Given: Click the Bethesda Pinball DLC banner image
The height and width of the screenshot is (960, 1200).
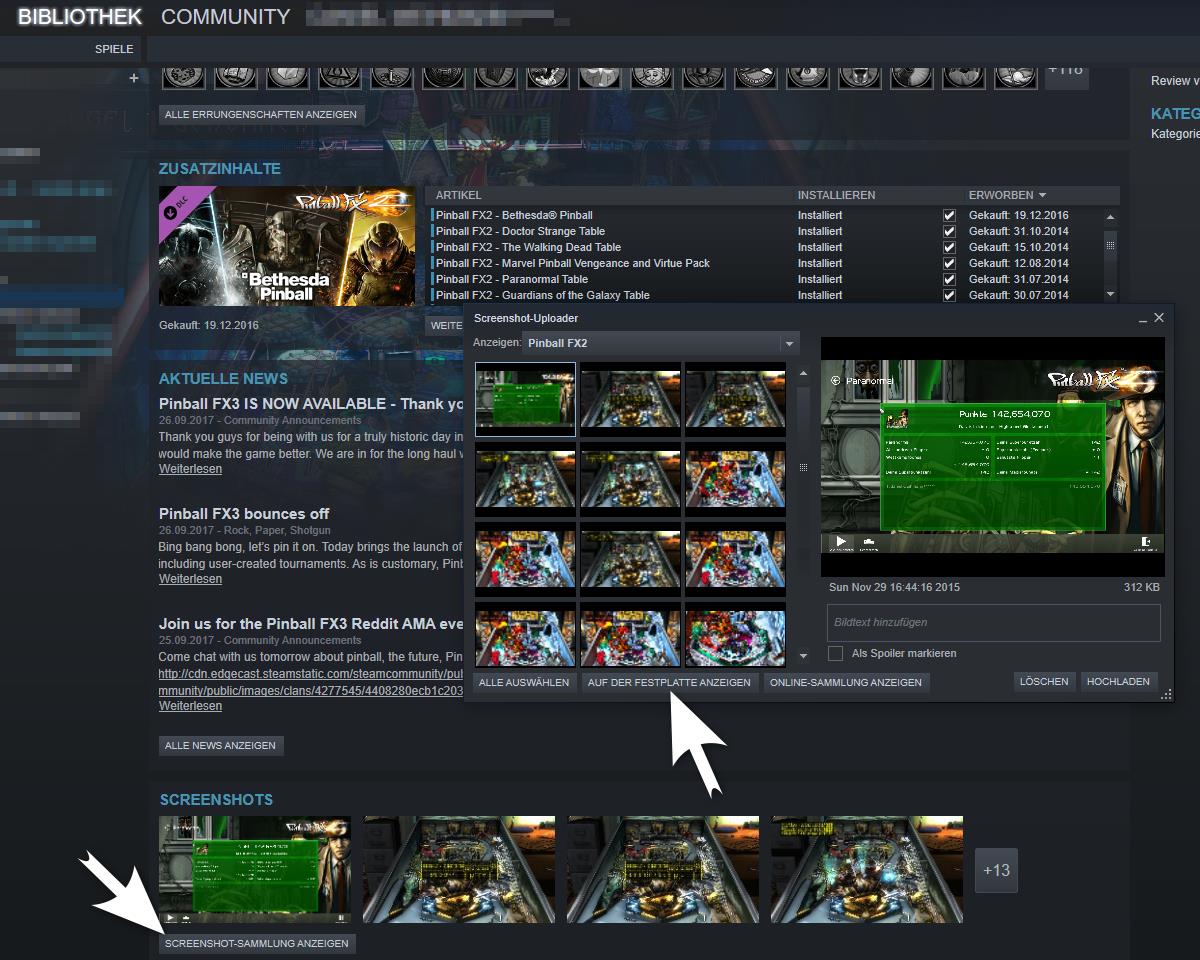Looking at the screenshot, I should pyautogui.click(x=286, y=245).
